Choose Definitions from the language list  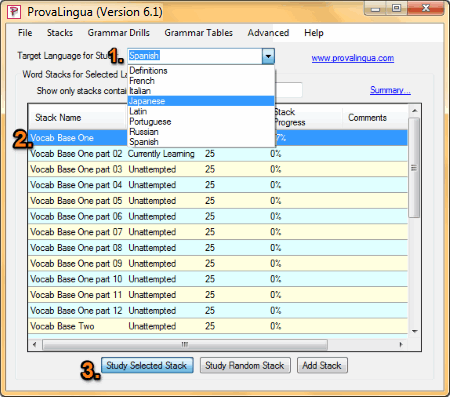[201, 71]
